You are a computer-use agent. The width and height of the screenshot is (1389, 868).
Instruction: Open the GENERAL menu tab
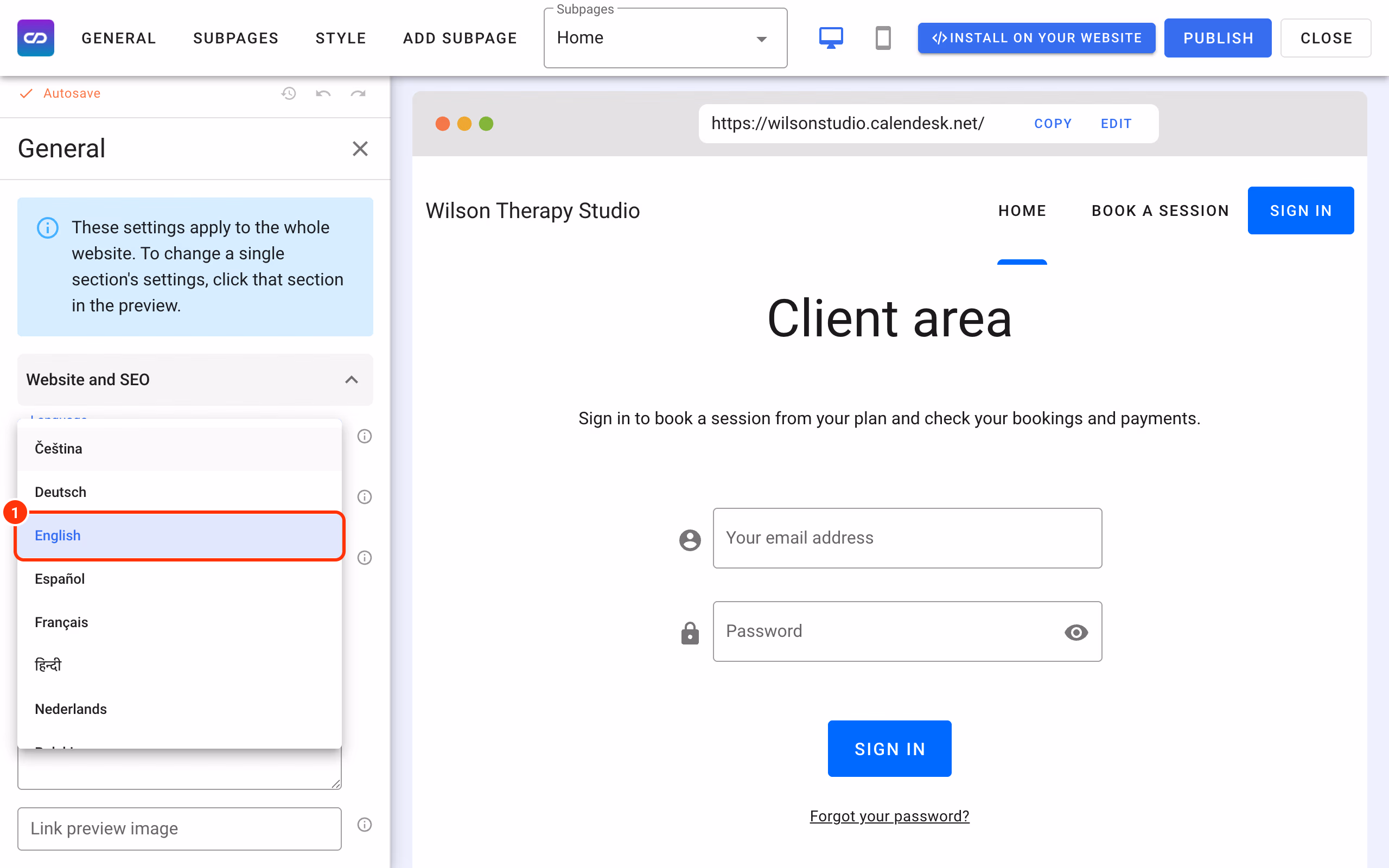(x=119, y=38)
